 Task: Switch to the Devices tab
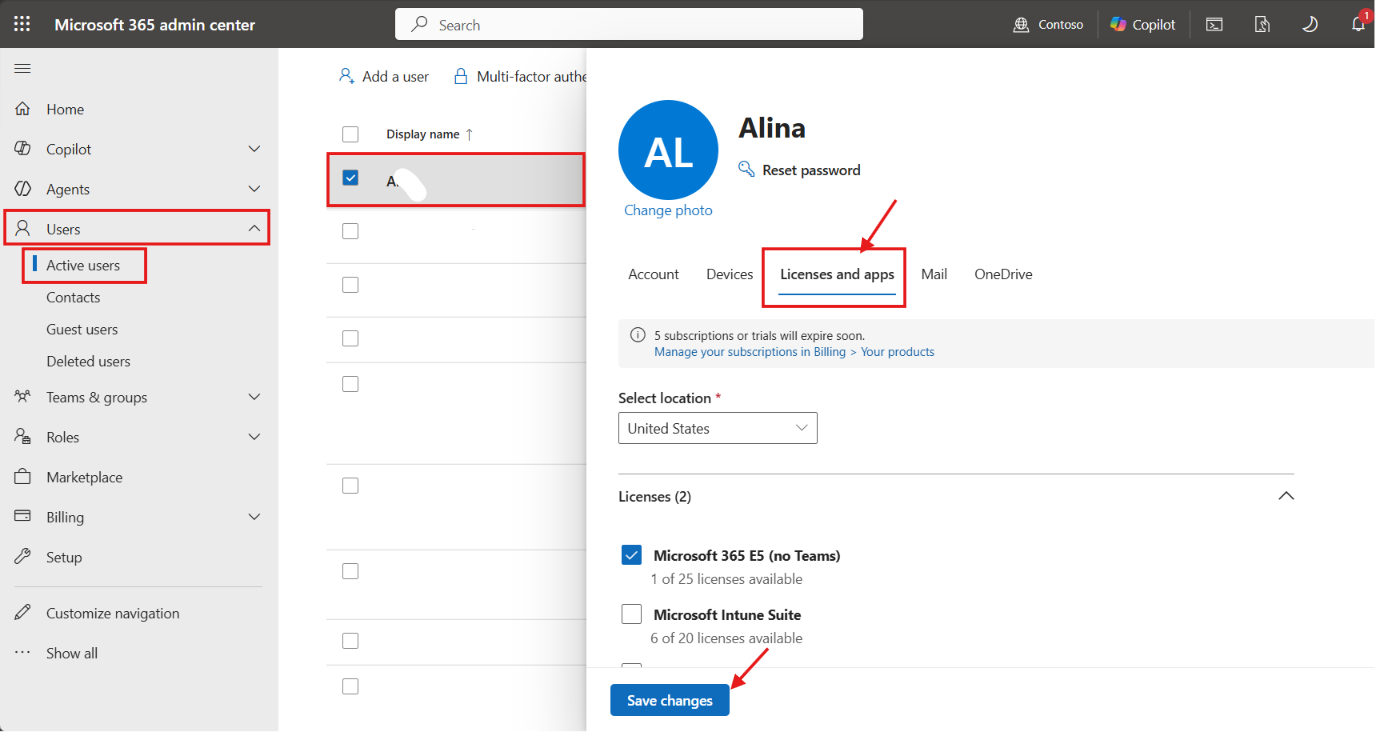[730, 274]
